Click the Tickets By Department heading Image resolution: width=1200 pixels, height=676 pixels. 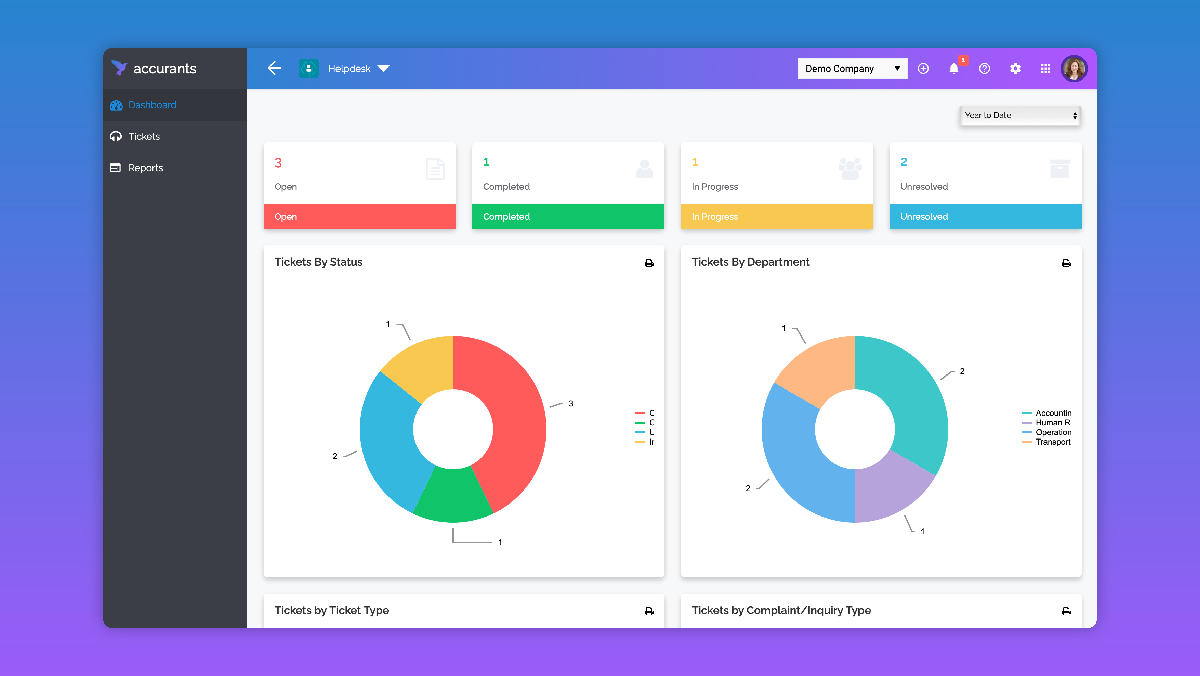[x=751, y=262]
